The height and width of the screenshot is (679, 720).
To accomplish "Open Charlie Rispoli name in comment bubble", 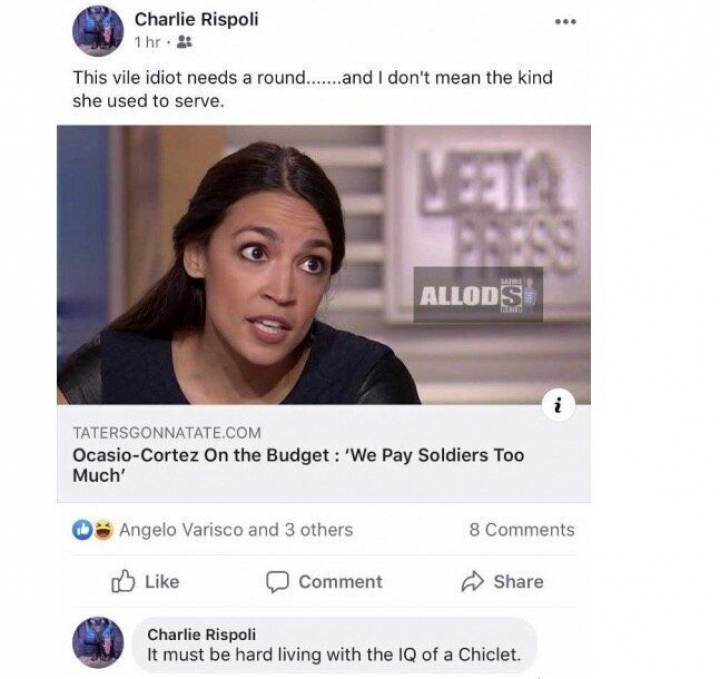I will click(x=202, y=634).
